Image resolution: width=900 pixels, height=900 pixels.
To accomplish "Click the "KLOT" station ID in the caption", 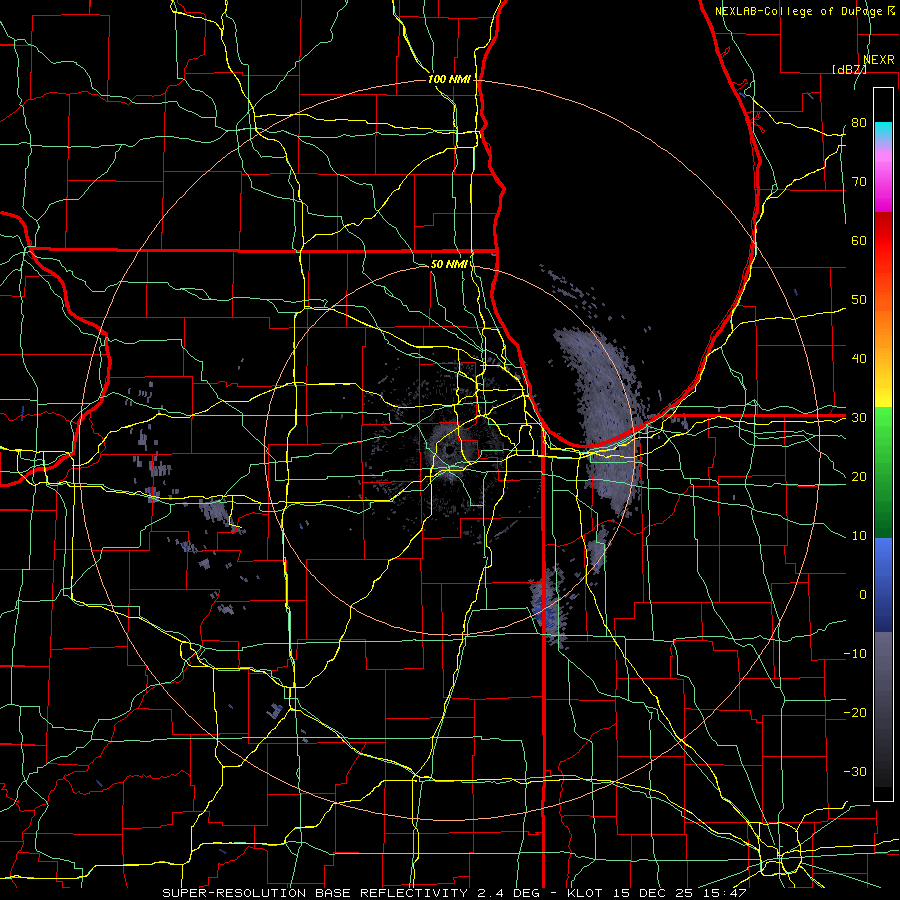I will click(x=584, y=893).
